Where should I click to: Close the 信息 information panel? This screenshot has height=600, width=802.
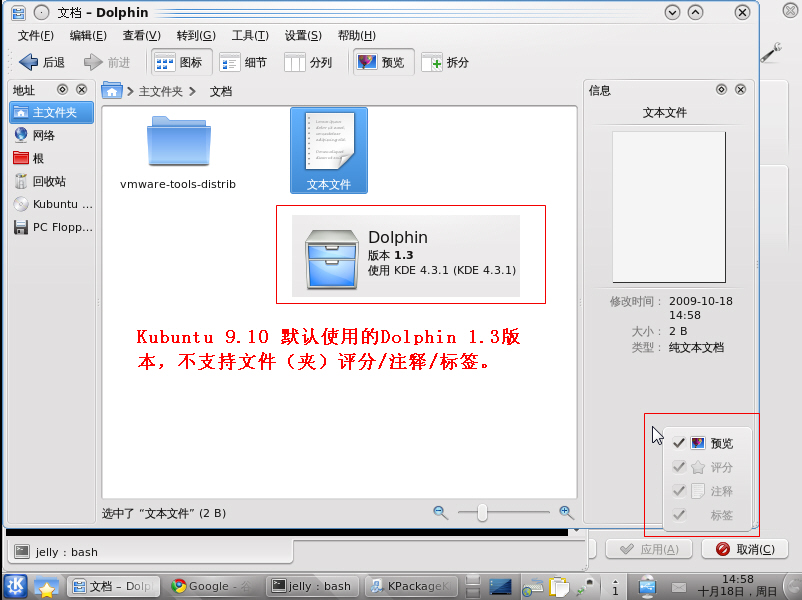tap(740, 90)
